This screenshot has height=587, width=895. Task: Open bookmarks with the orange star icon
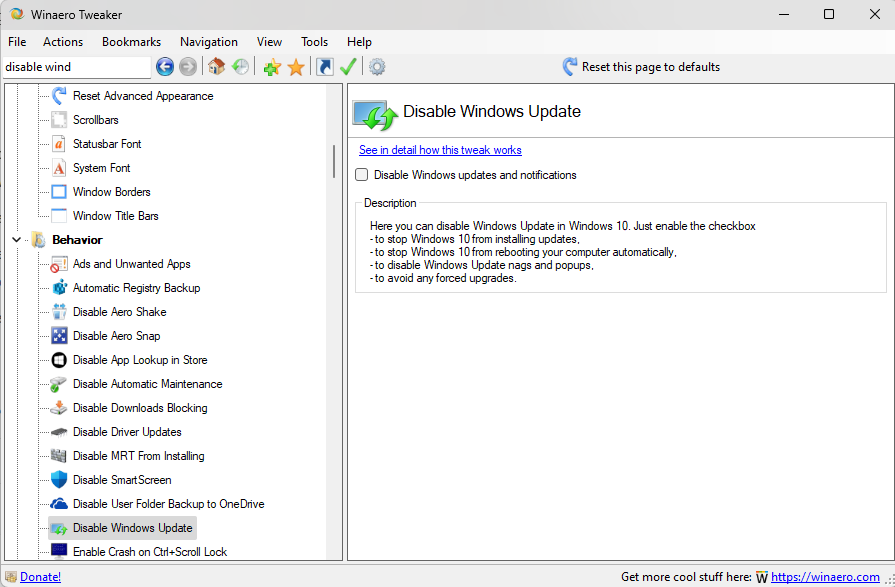(296, 67)
